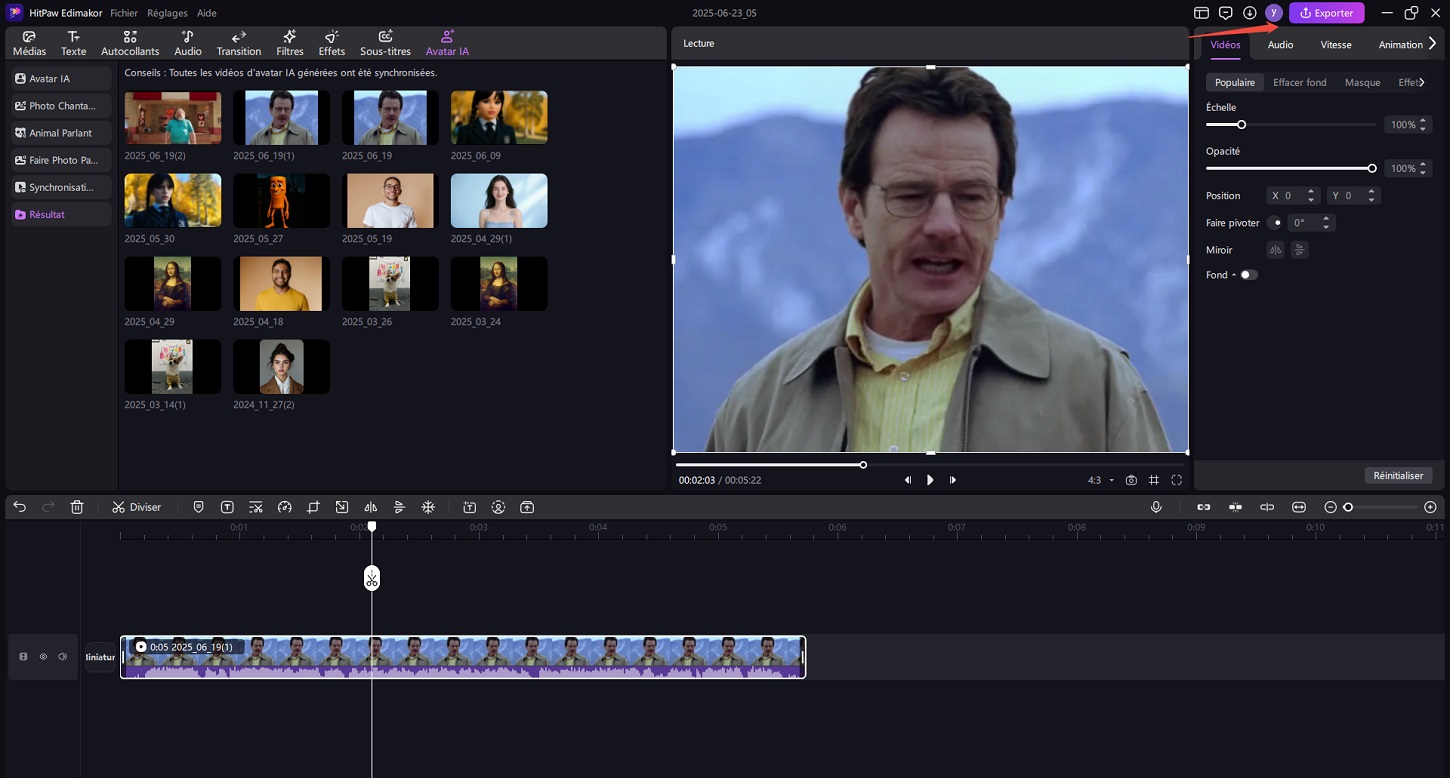Click the marker shield icon in timeline toolbar
1450x778 pixels.
pyautogui.click(x=198, y=507)
